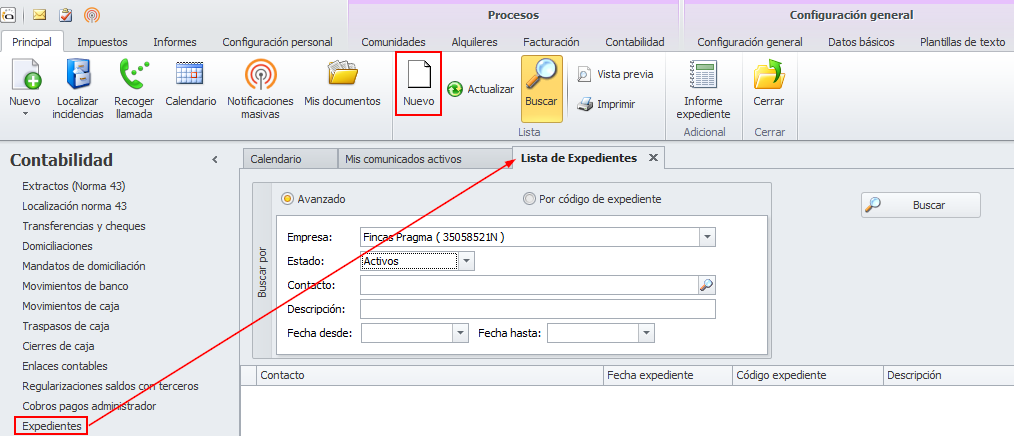Screen dimensions: 1014x436
Task: Sort by Código expediente column header
Action: tap(808, 375)
